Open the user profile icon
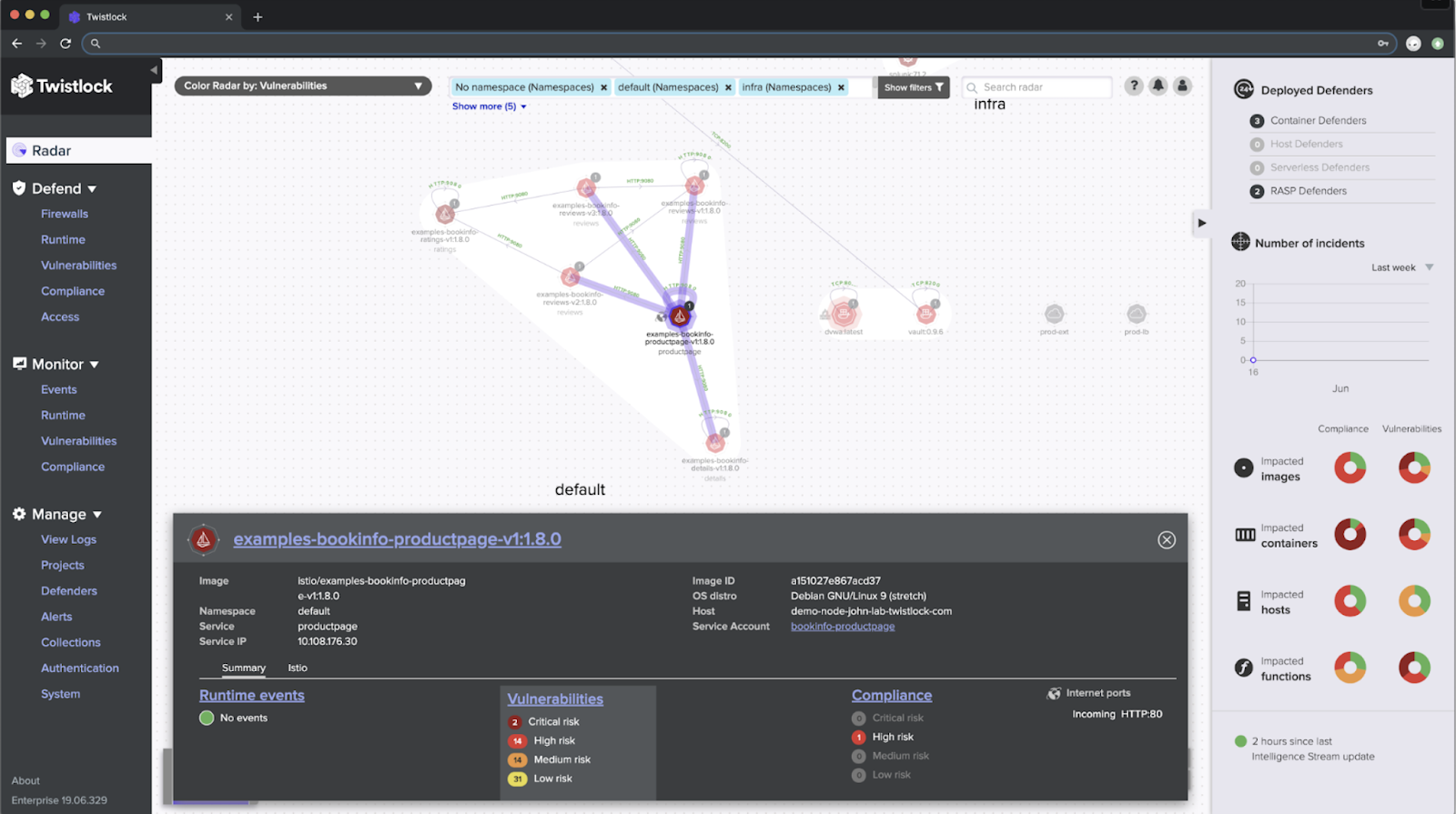This screenshot has width=1456, height=814. click(1182, 85)
